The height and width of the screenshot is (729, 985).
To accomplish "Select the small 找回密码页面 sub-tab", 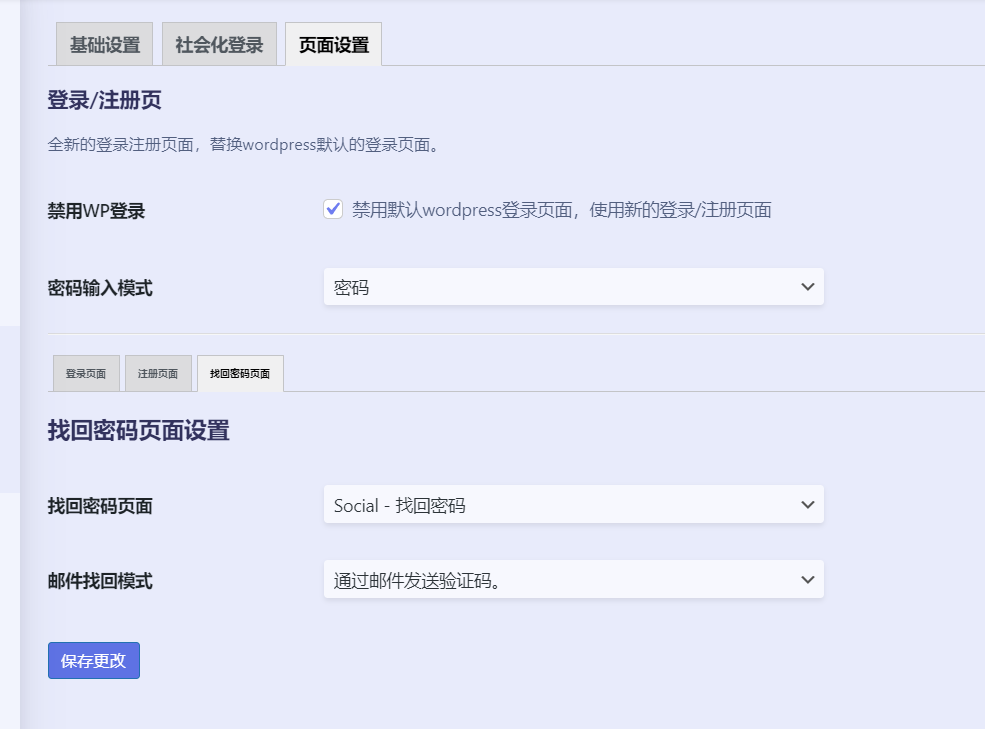I will pyautogui.click(x=240, y=374).
